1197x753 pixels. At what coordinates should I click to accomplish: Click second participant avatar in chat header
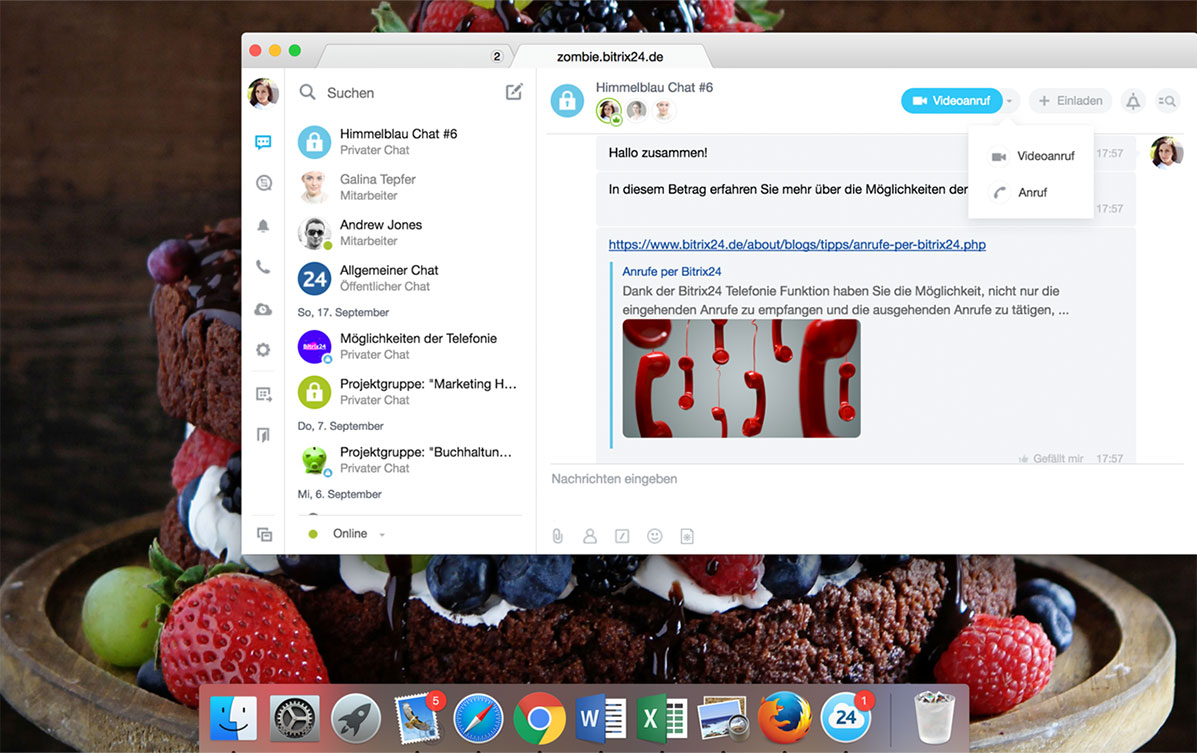click(637, 111)
